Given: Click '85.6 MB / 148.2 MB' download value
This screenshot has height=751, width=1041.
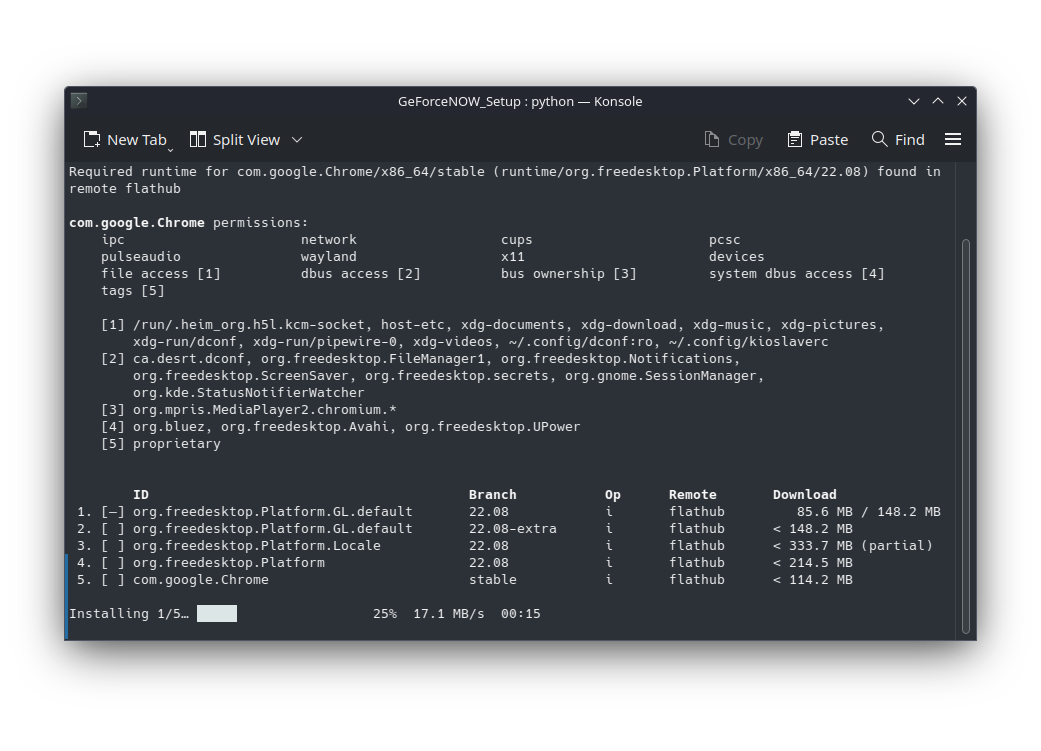Looking at the screenshot, I should 868,512.
